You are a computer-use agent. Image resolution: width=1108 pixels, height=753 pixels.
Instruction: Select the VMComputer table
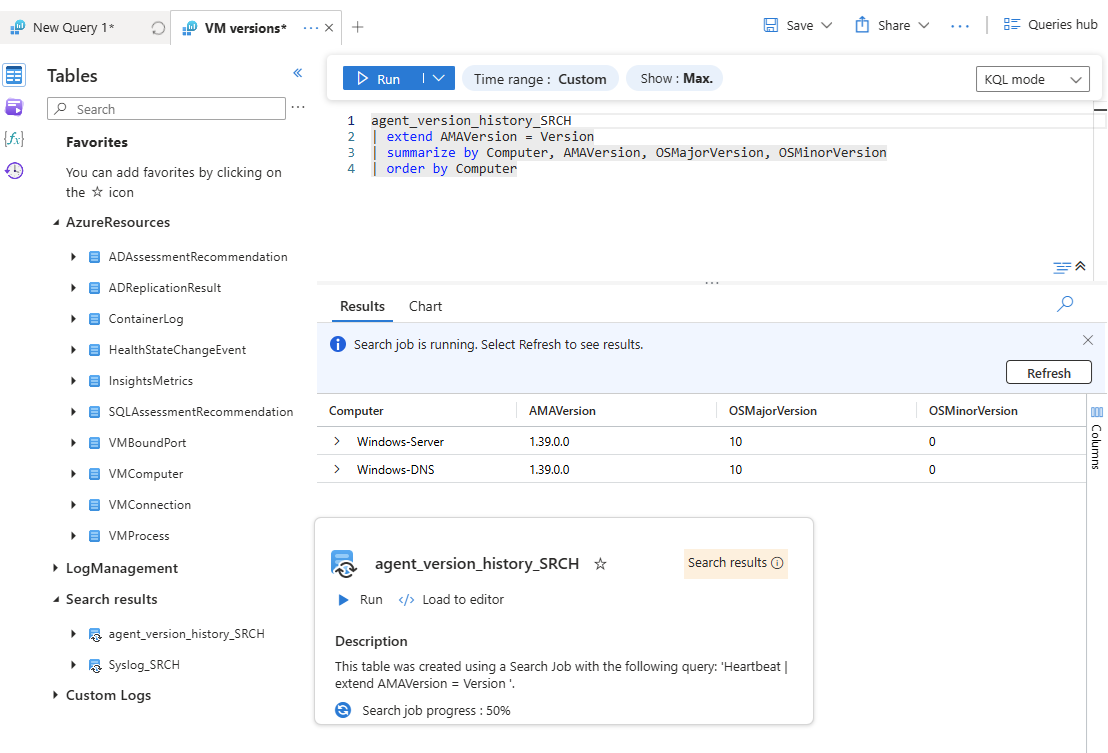click(146, 474)
